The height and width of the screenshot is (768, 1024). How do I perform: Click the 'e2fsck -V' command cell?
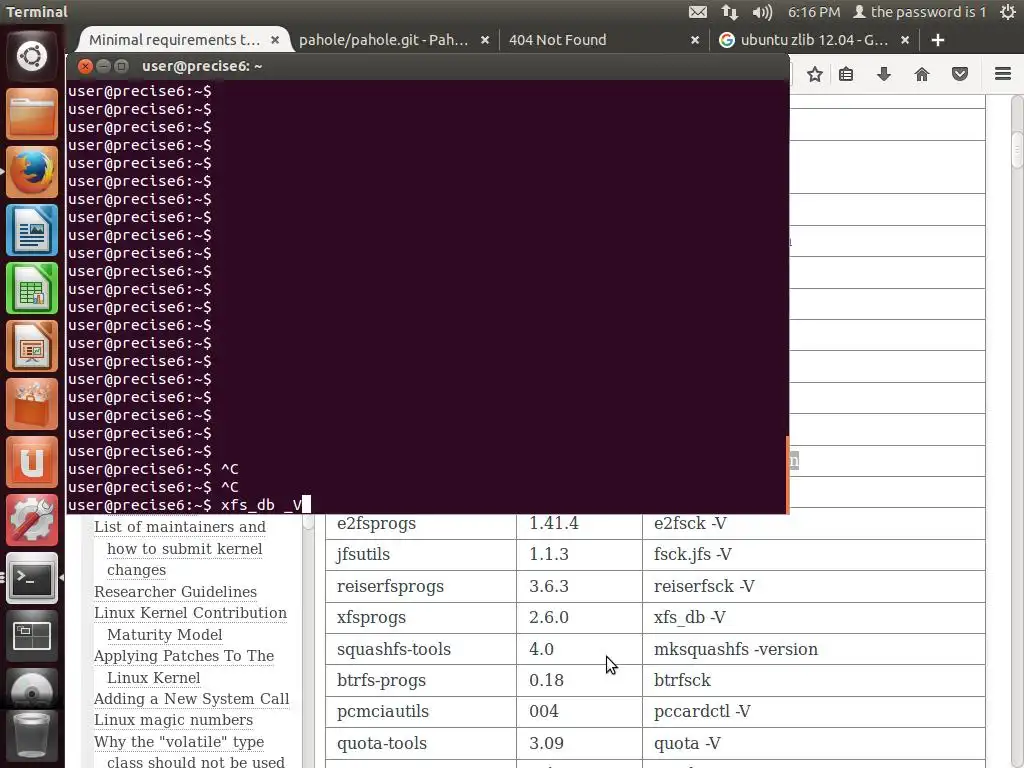pos(814,523)
